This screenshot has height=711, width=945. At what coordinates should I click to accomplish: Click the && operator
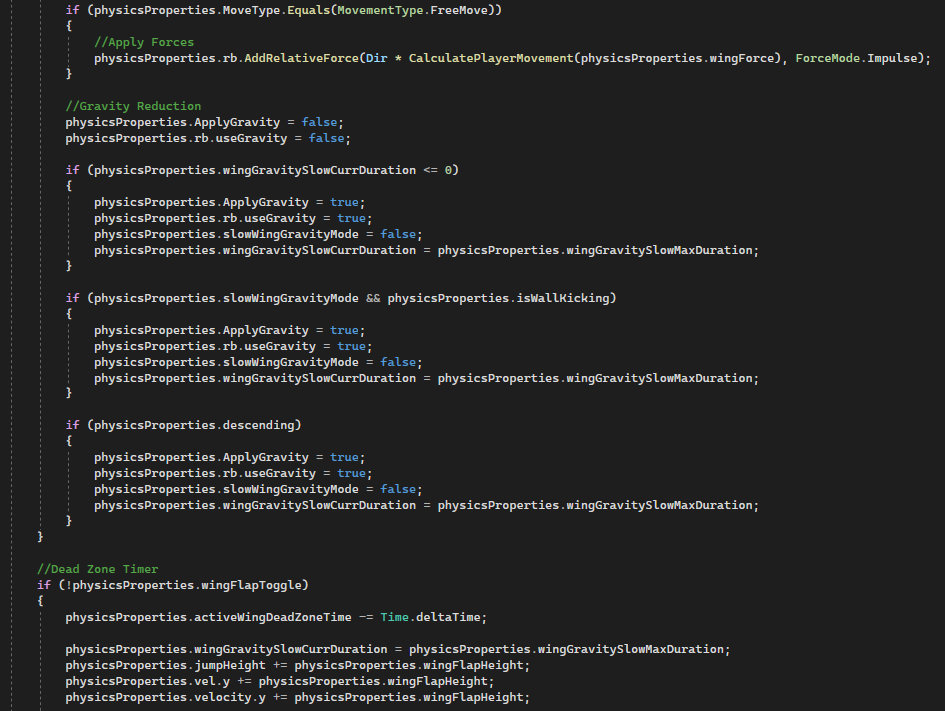[373, 298]
